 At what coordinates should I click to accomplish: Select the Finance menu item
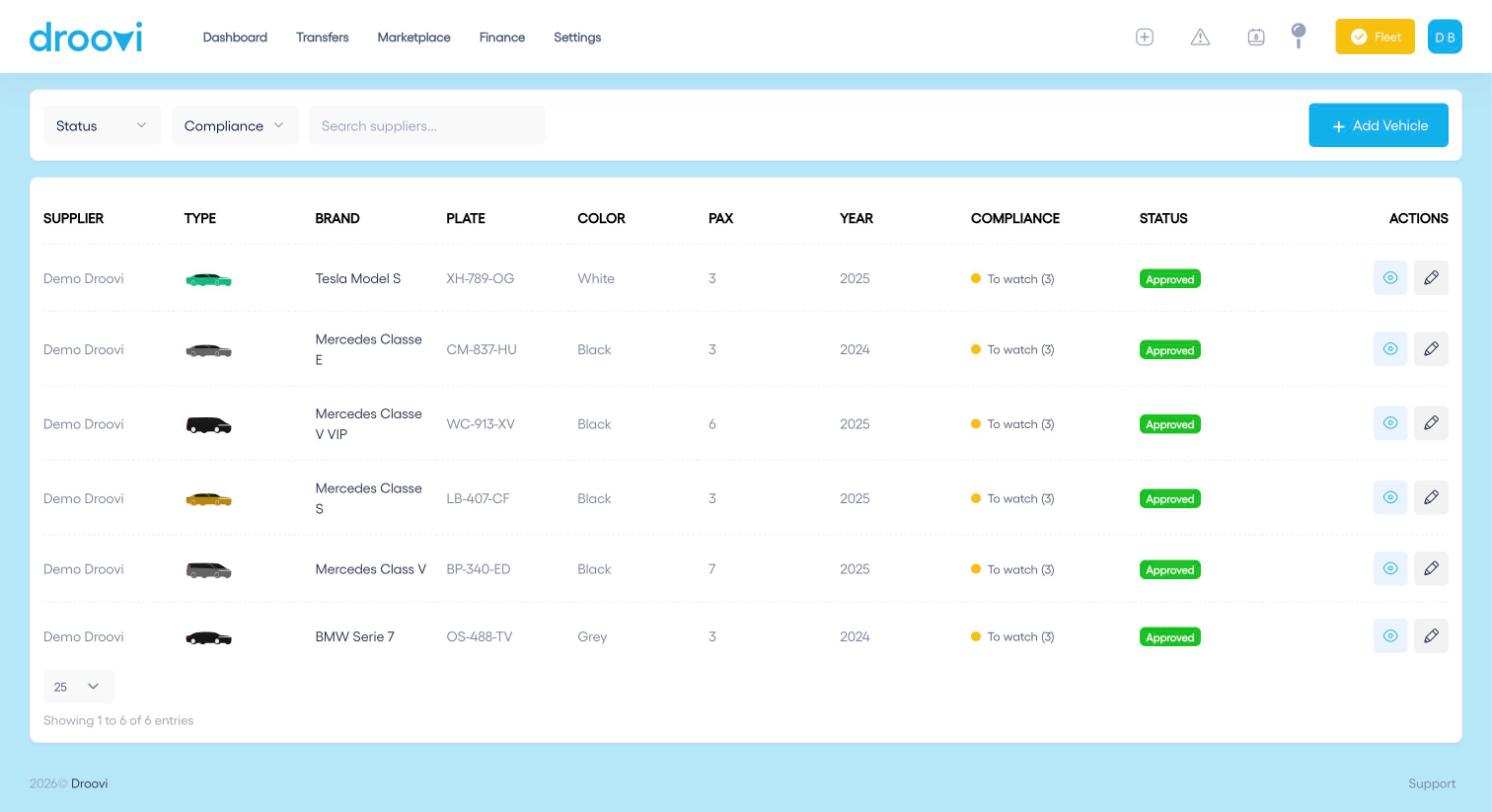coord(502,37)
